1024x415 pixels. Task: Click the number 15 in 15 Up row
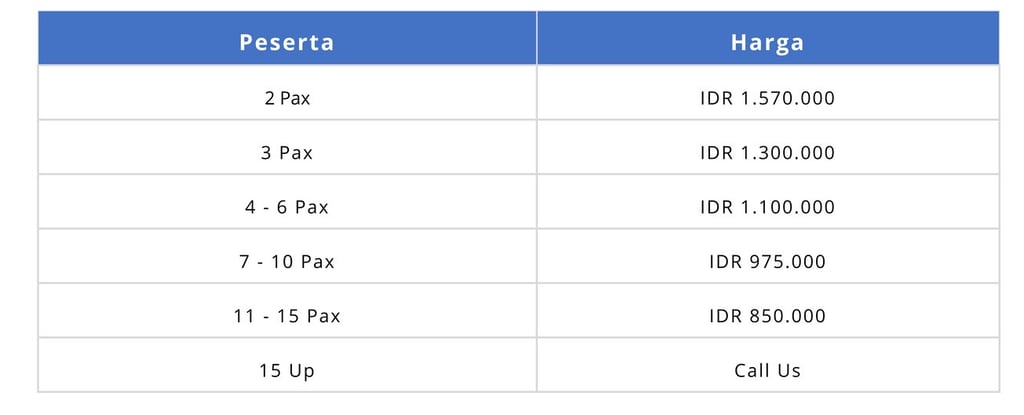tap(270, 371)
